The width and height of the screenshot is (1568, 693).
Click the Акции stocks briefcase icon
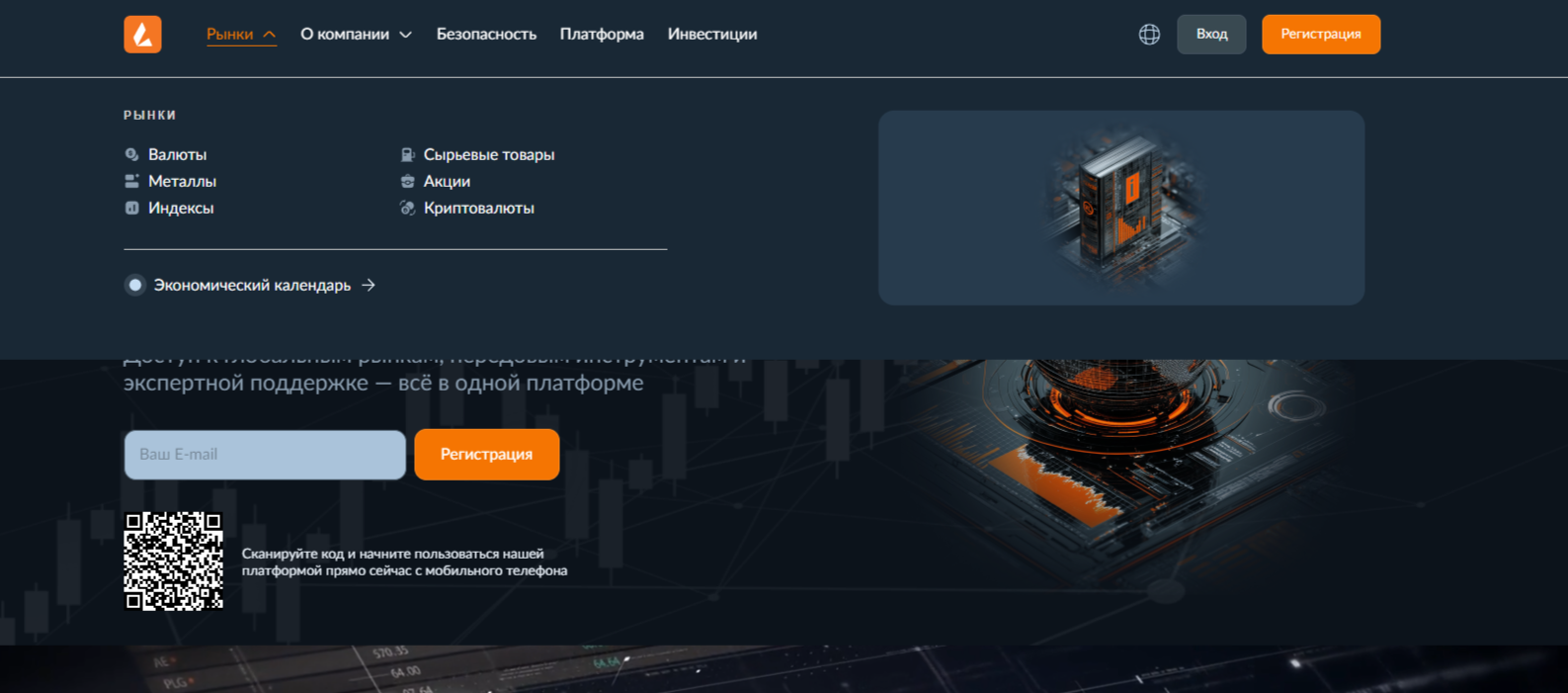click(x=407, y=181)
